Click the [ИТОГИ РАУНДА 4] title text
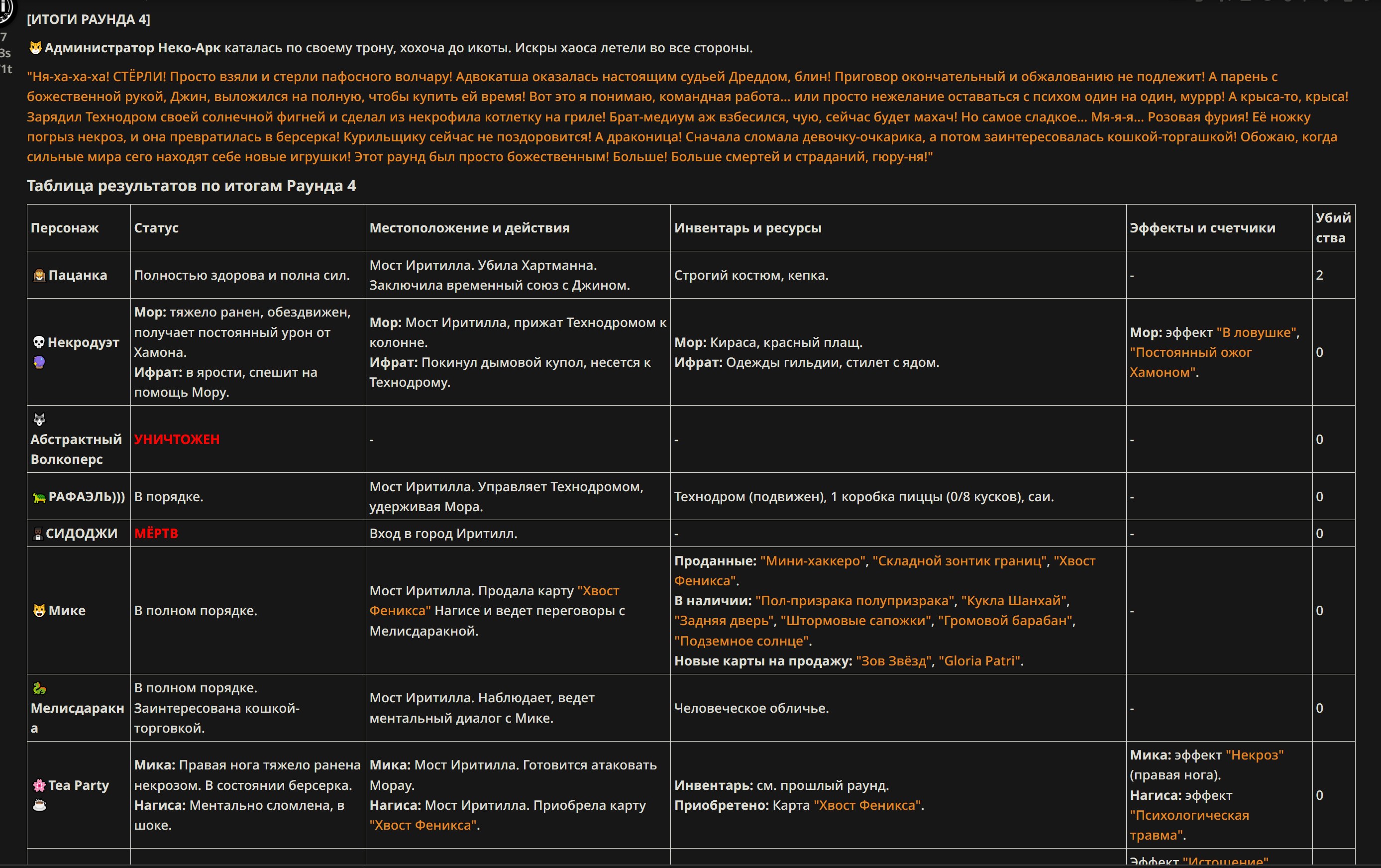 click(x=89, y=19)
